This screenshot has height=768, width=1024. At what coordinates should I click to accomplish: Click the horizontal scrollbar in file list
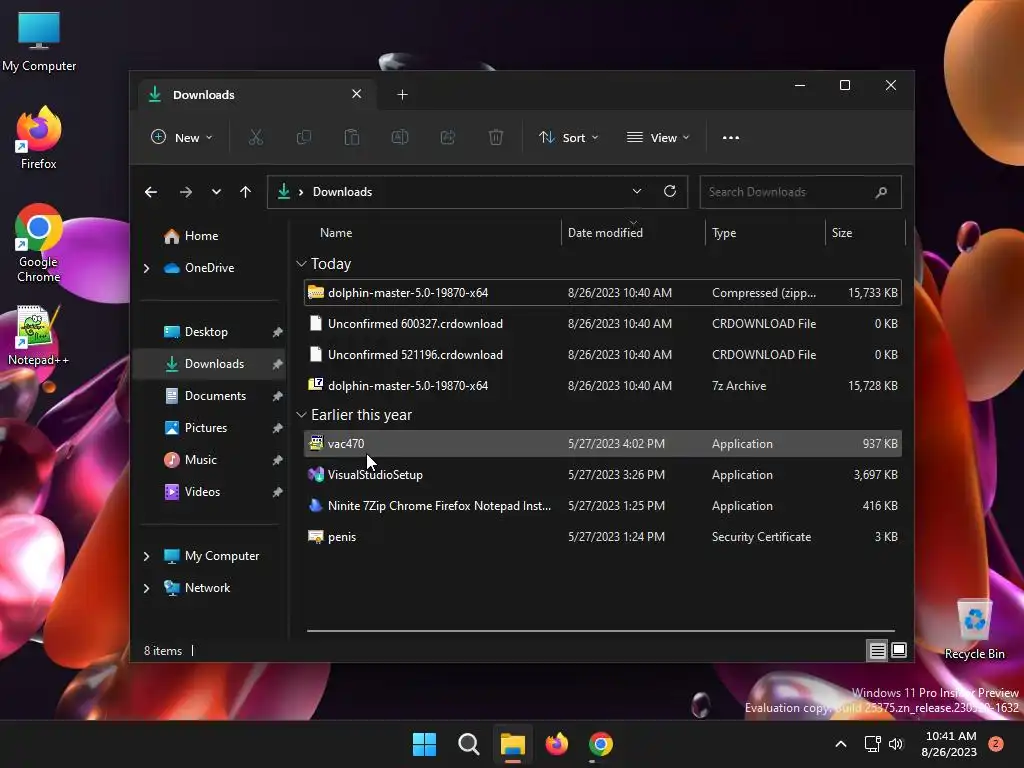click(601, 631)
